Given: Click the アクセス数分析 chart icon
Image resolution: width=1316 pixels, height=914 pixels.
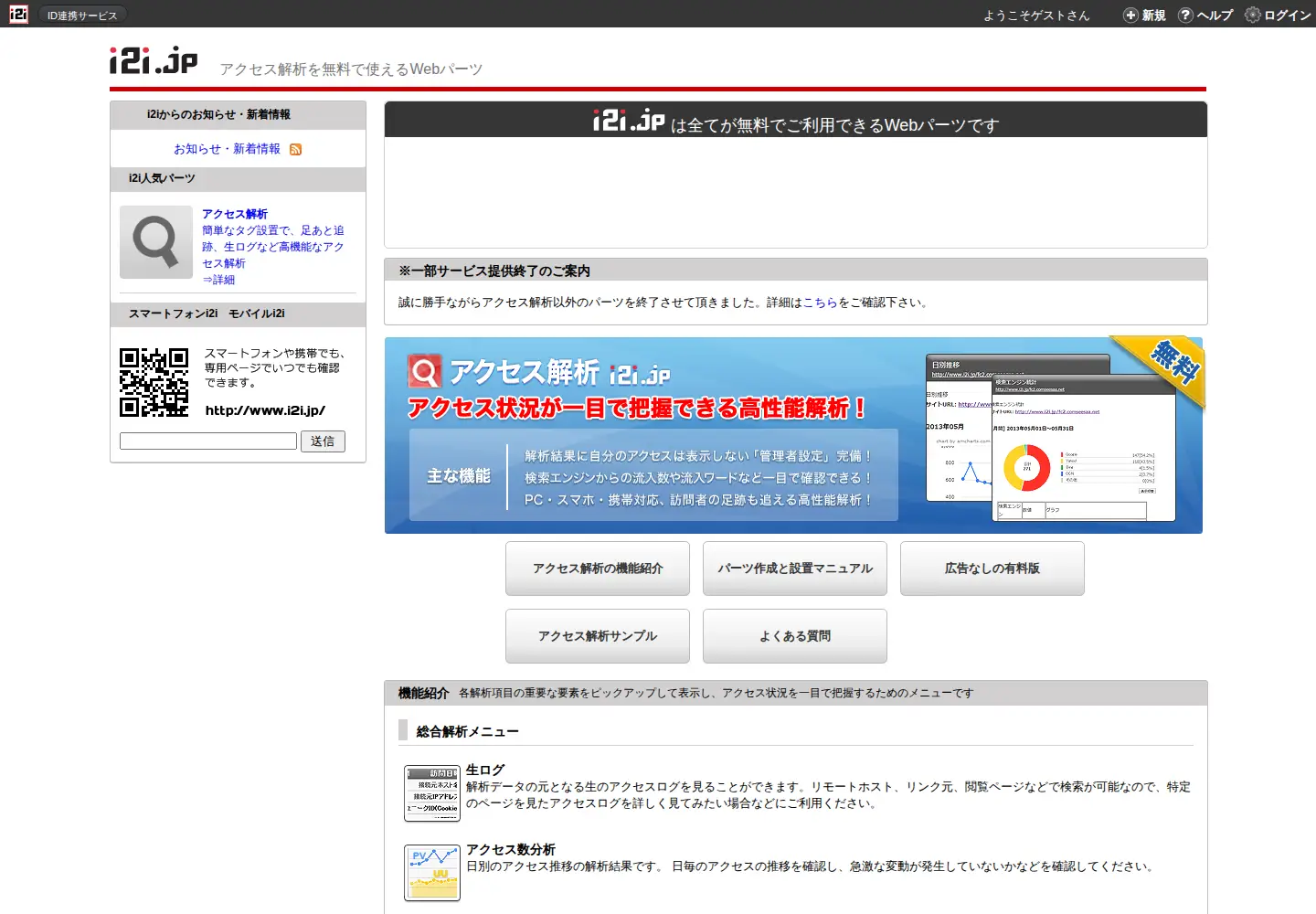Looking at the screenshot, I should point(432,873).
